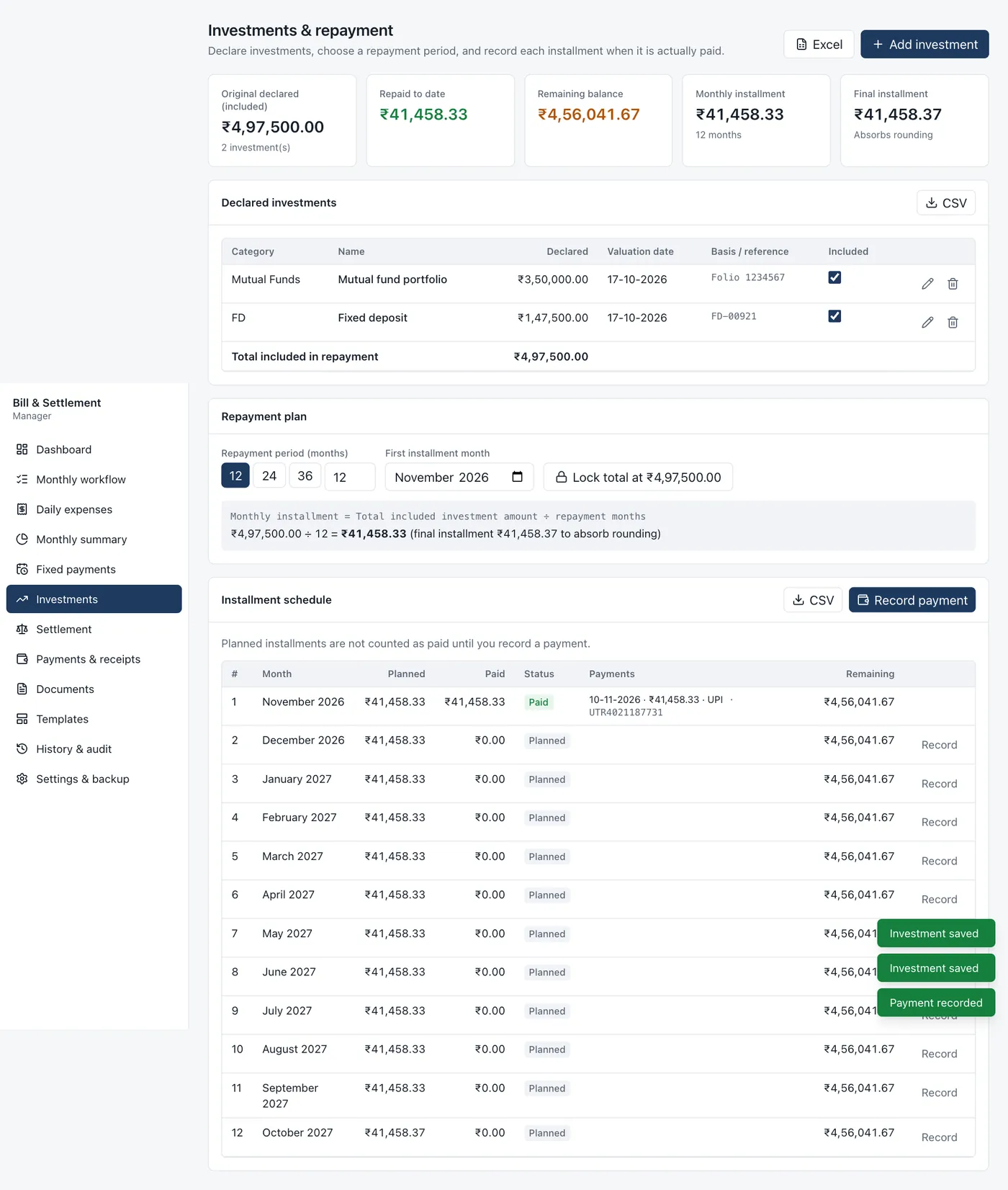Record payment for February 2027
Image resolution: width=1008 pixels, height=1190 pixels.
939,822
